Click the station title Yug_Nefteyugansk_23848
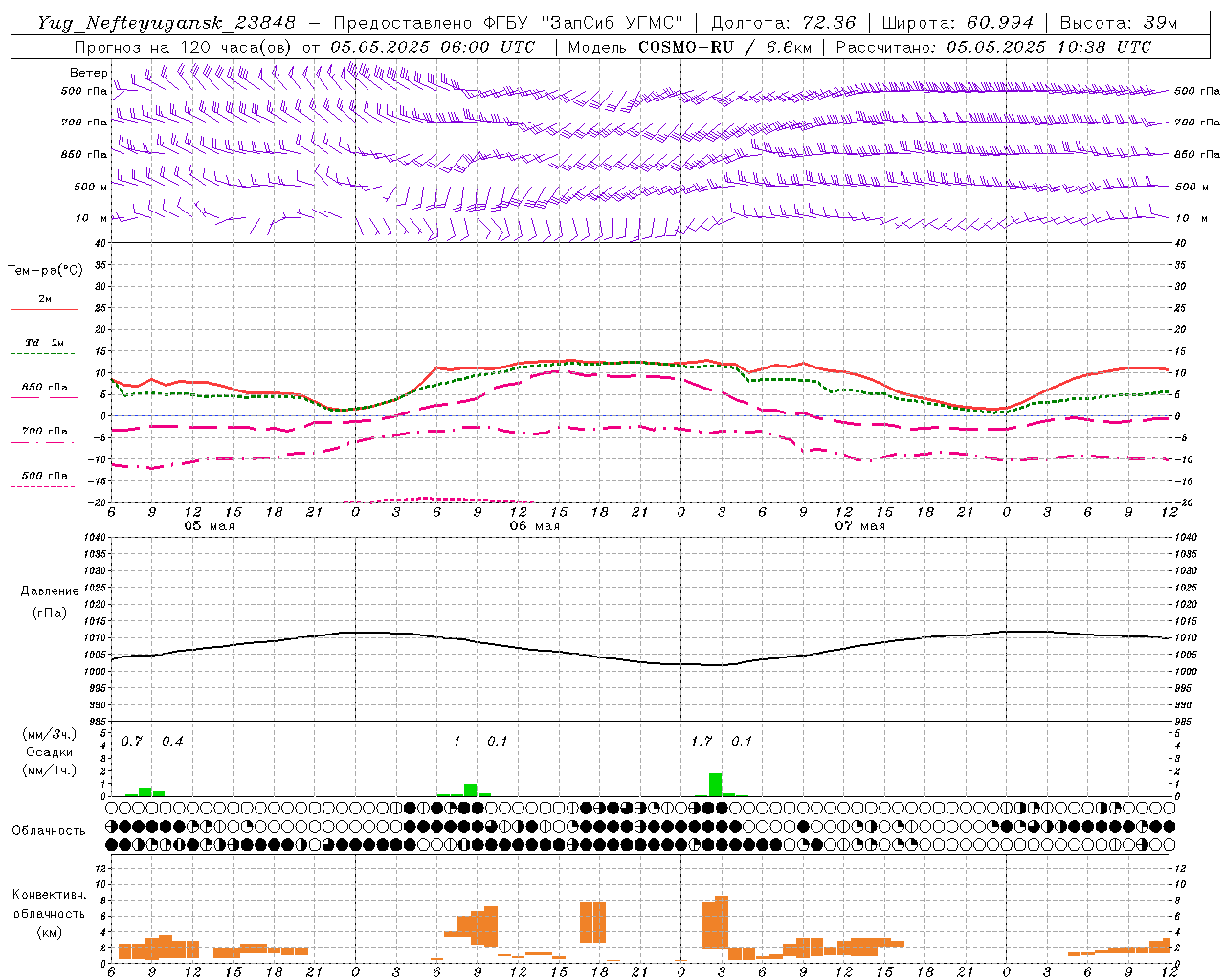 coord(166,23)
